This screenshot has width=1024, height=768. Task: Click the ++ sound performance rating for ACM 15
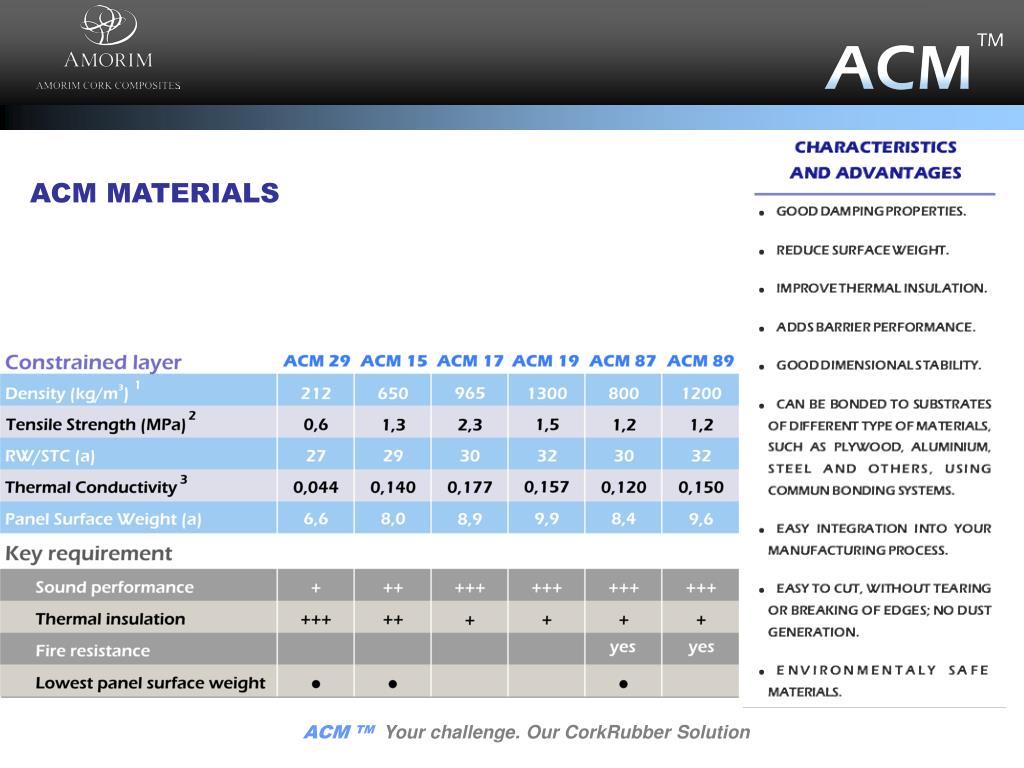click(392, 588)
